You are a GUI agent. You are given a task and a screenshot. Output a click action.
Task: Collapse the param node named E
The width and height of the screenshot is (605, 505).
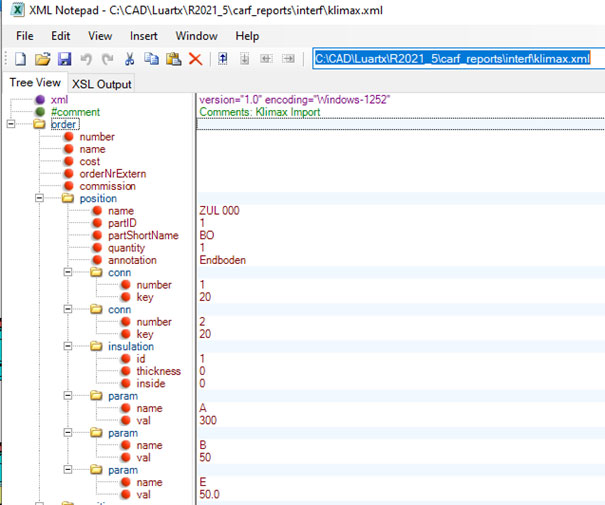(68, 470)
